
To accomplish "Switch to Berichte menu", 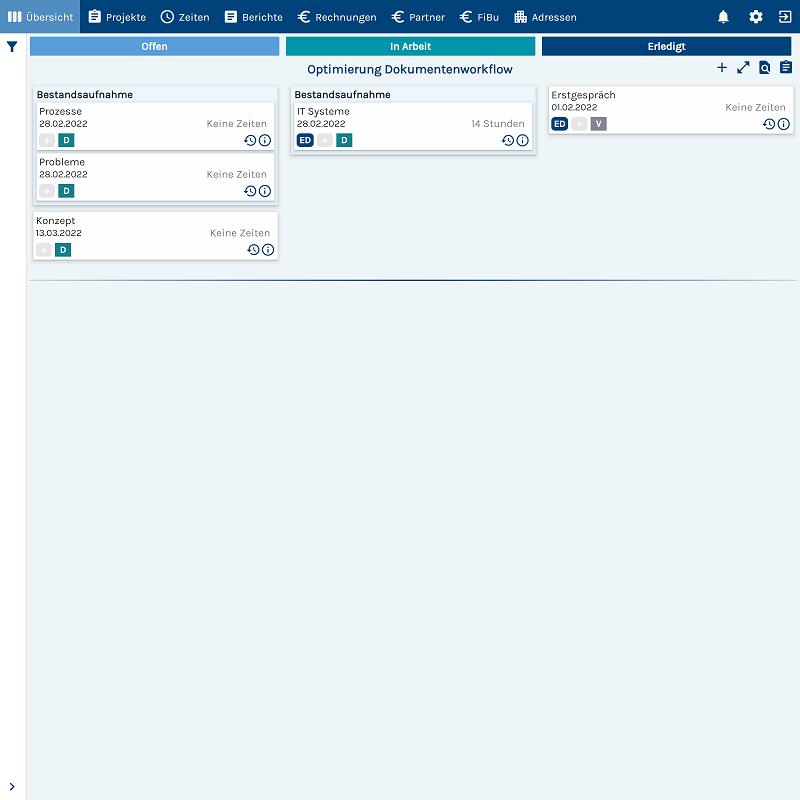I will [x=254, y=17].
